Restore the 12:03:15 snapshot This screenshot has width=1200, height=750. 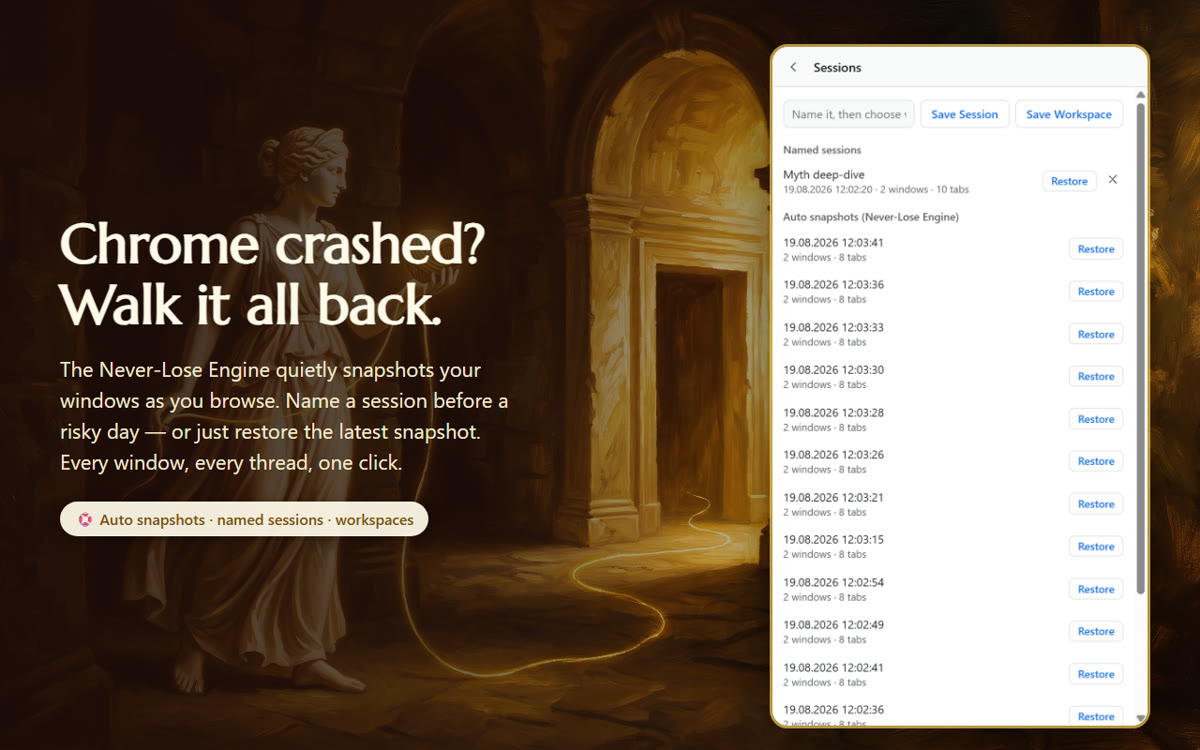[x=1096, y=547]
